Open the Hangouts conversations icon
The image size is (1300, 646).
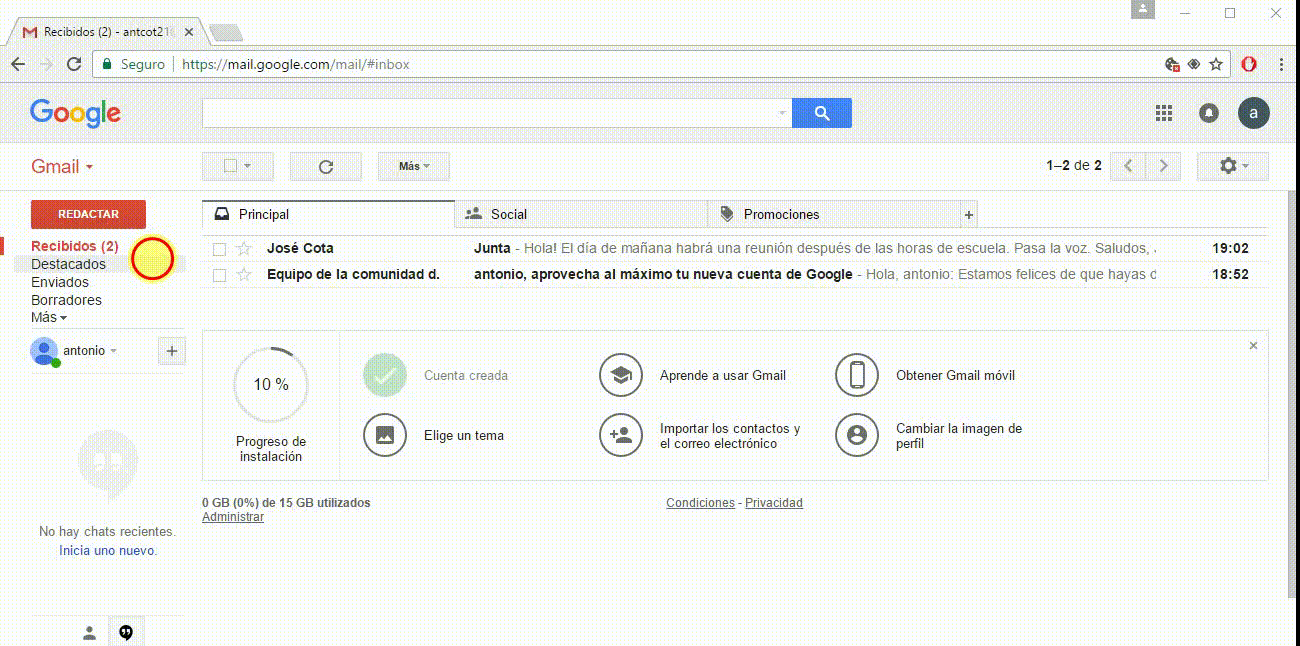pyautogui.click(x=126, y=632)
